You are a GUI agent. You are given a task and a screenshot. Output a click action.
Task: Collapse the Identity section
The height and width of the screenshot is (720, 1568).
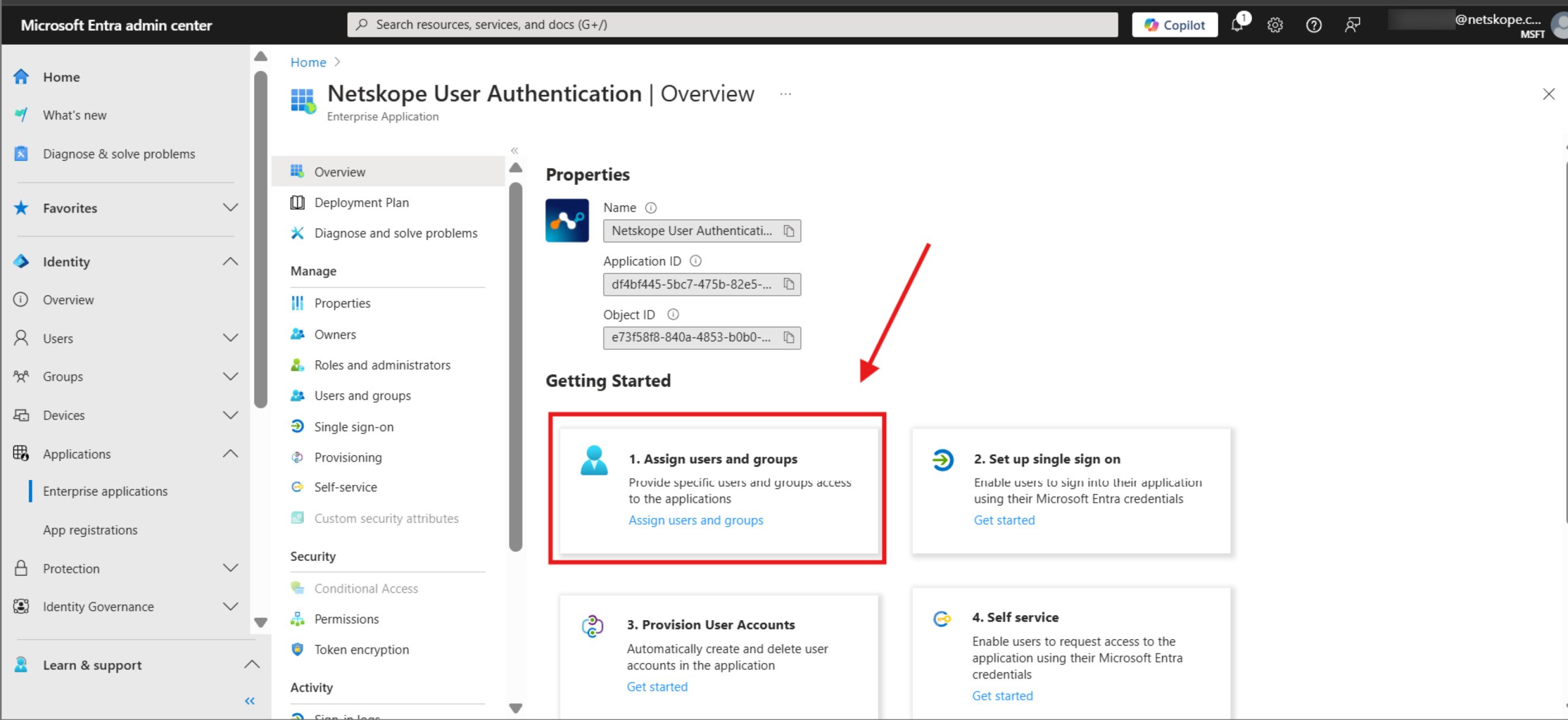click(230, 261)
